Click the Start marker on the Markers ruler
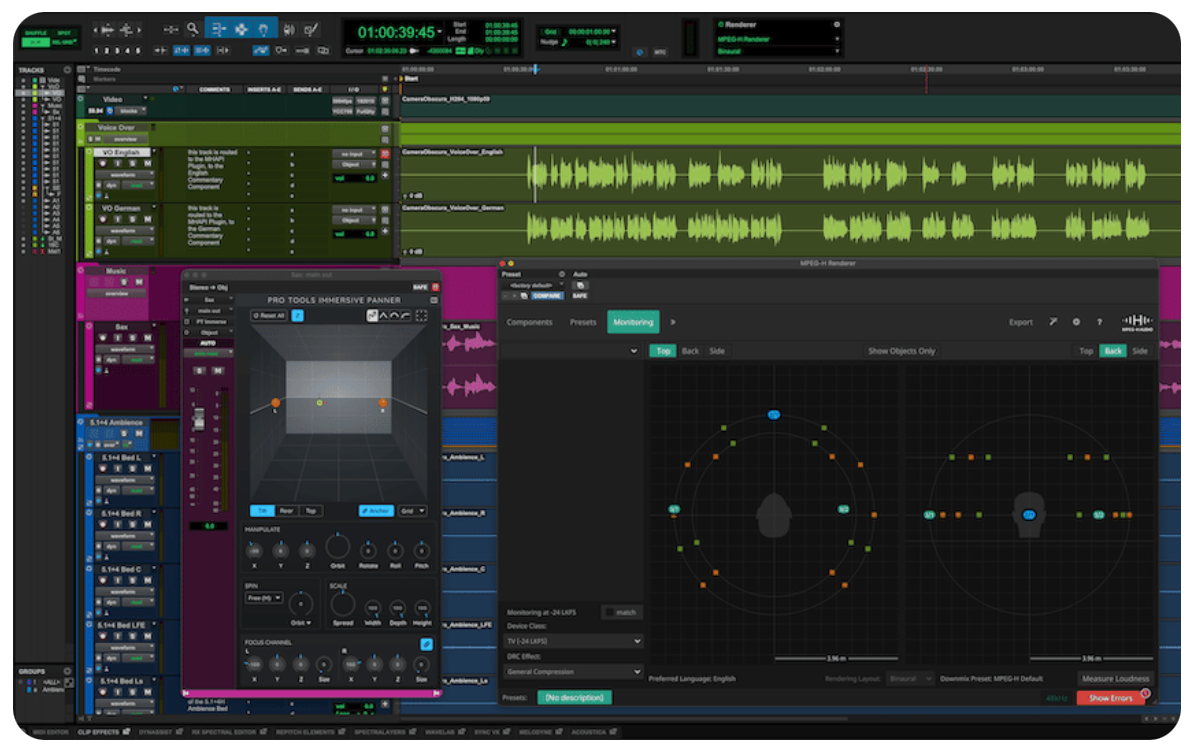The width and height of the screenshot is (1186, 744). tap(408, 78)
